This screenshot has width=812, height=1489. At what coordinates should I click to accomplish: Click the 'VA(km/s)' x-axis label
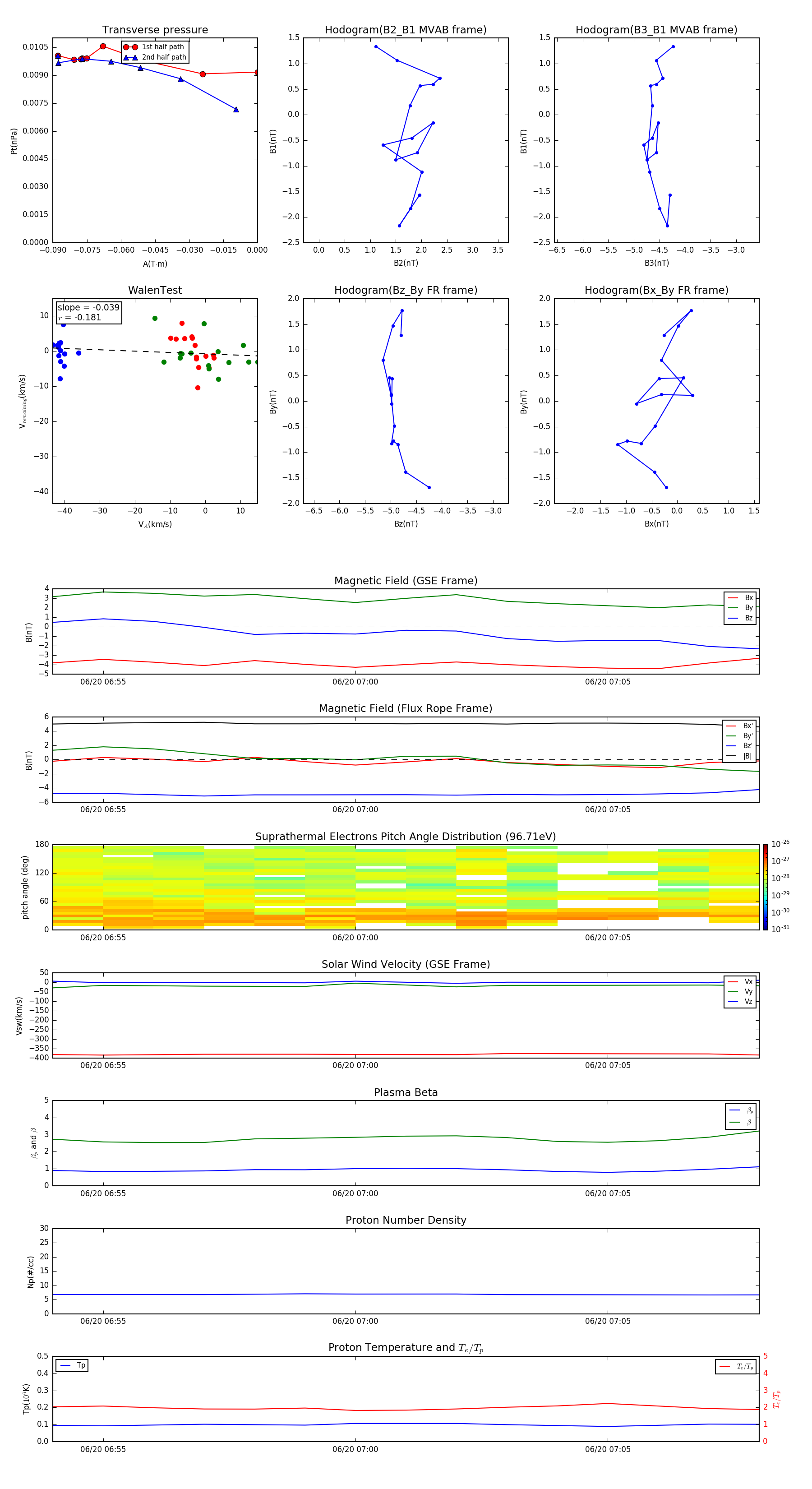(x=155, y=525)
